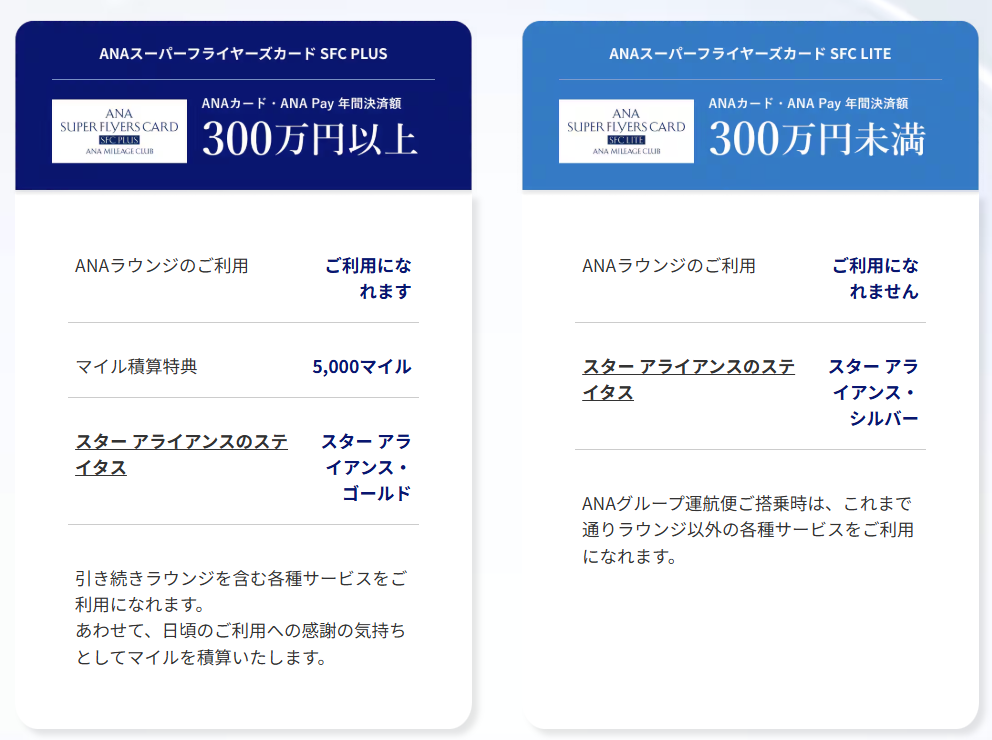The height and width of the screenshot is (740, 992).
Task: Click the スター アライアンス・ゴールド status value
Action: coord(366,467)
